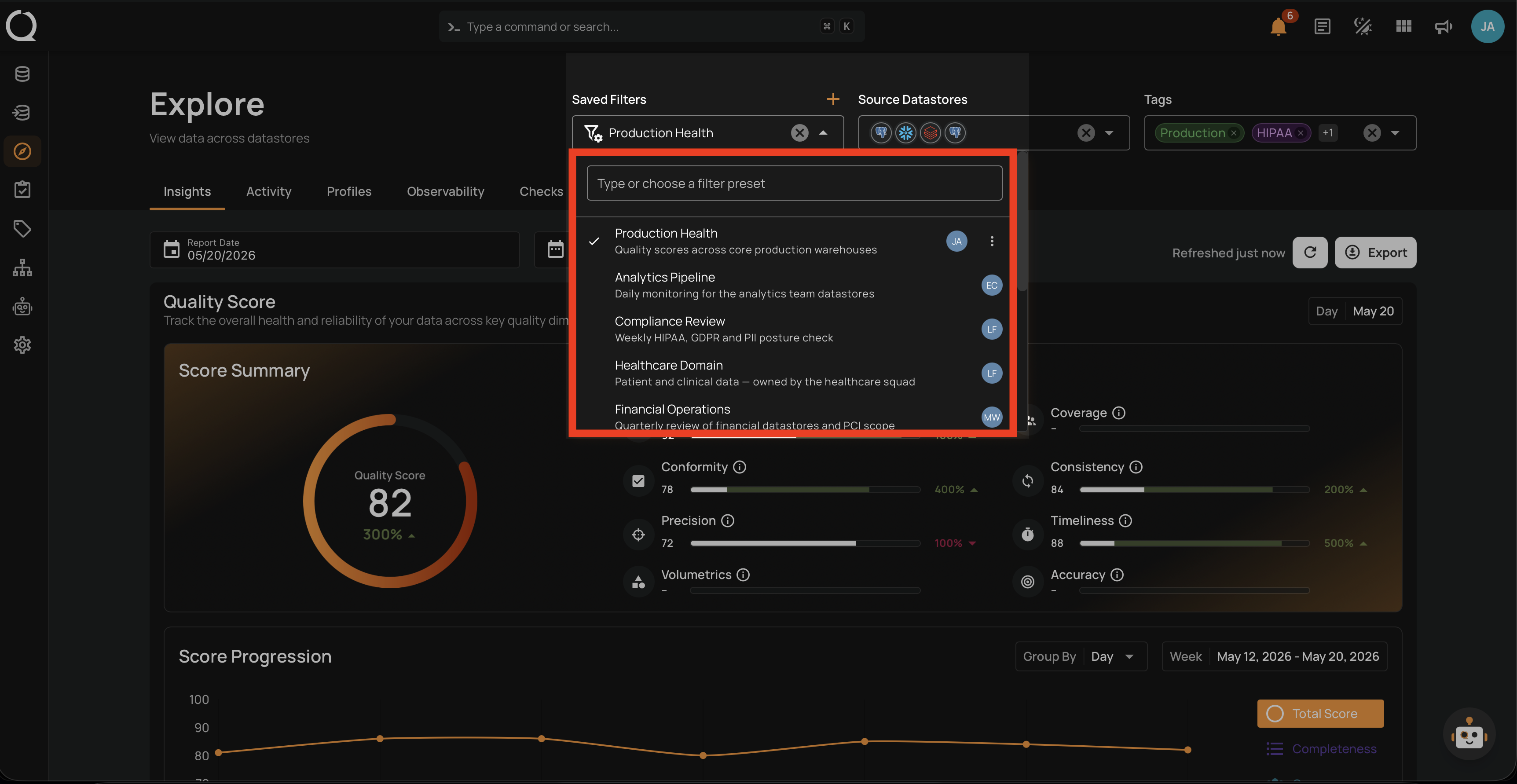
Task: Open Production Health kebab menu
Action: [x=992, y=241]
